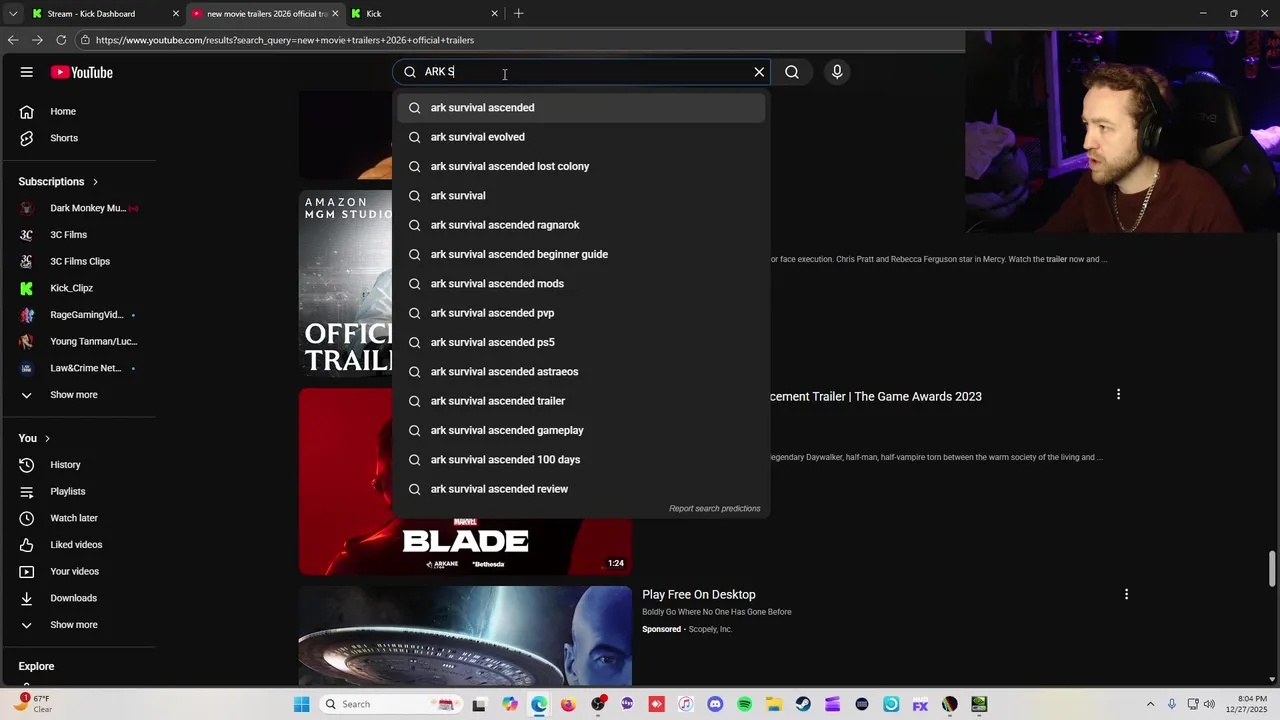Open more options for Play Free On Desktop ad
The height and width of the screenshot is (720, 1280).
(1126, 594)
